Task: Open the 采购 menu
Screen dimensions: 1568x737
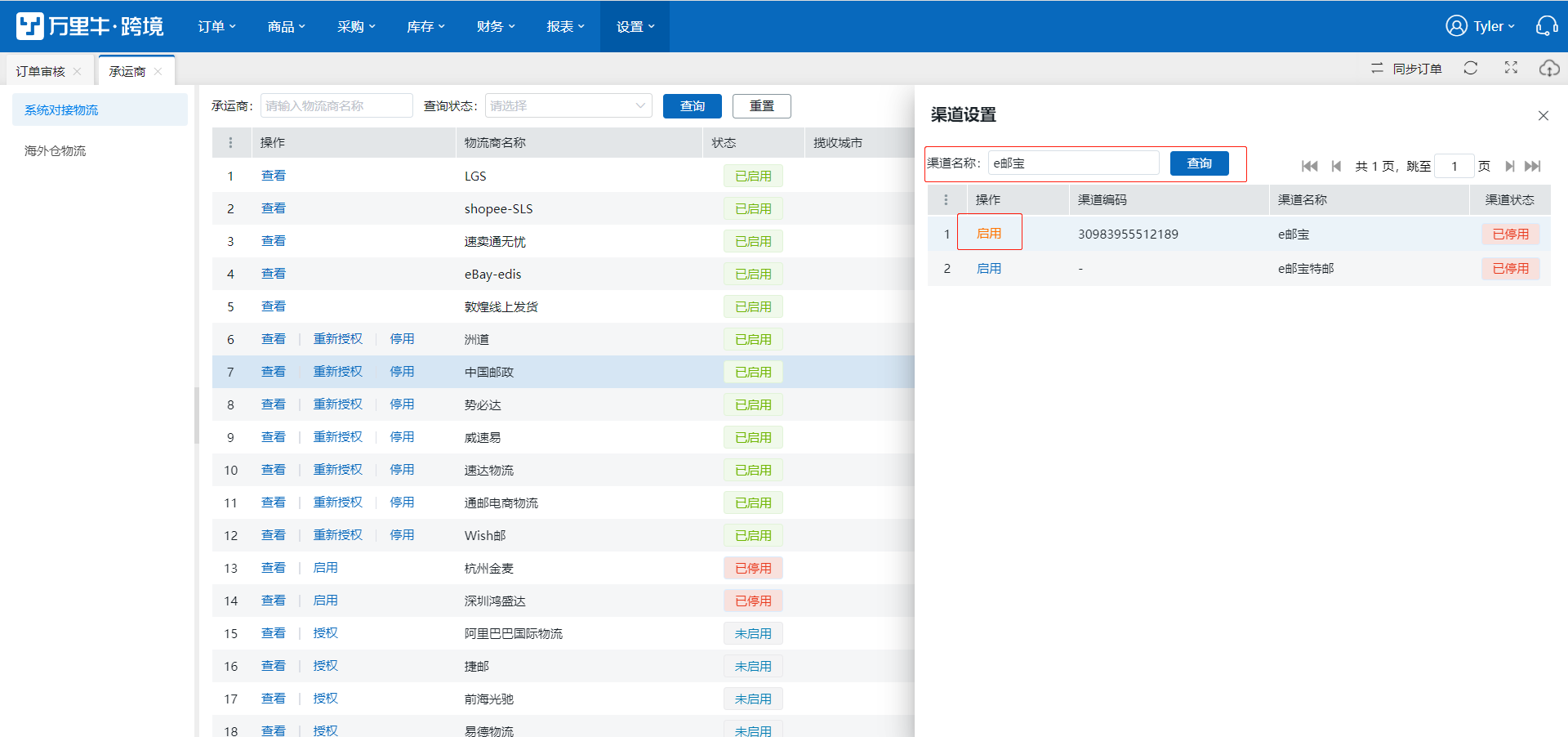Action: pyautogui.click(x=356, y=27)
